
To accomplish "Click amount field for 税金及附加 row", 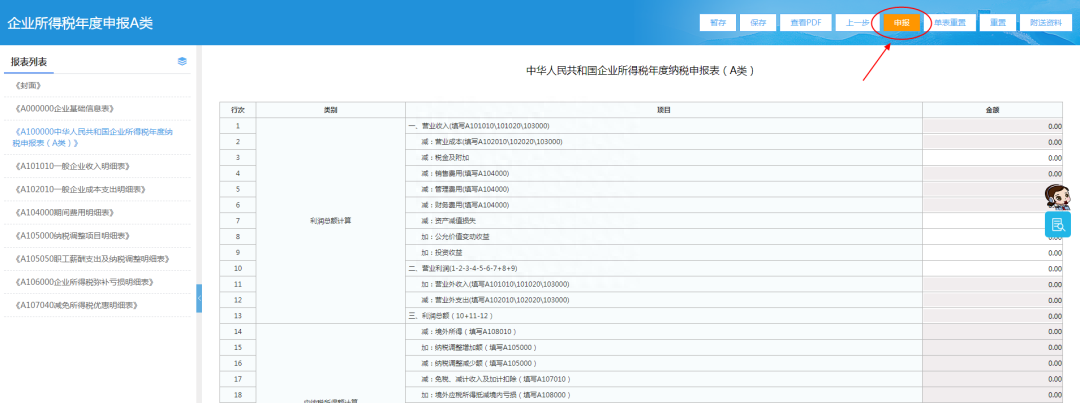I will tap(993, 158).
